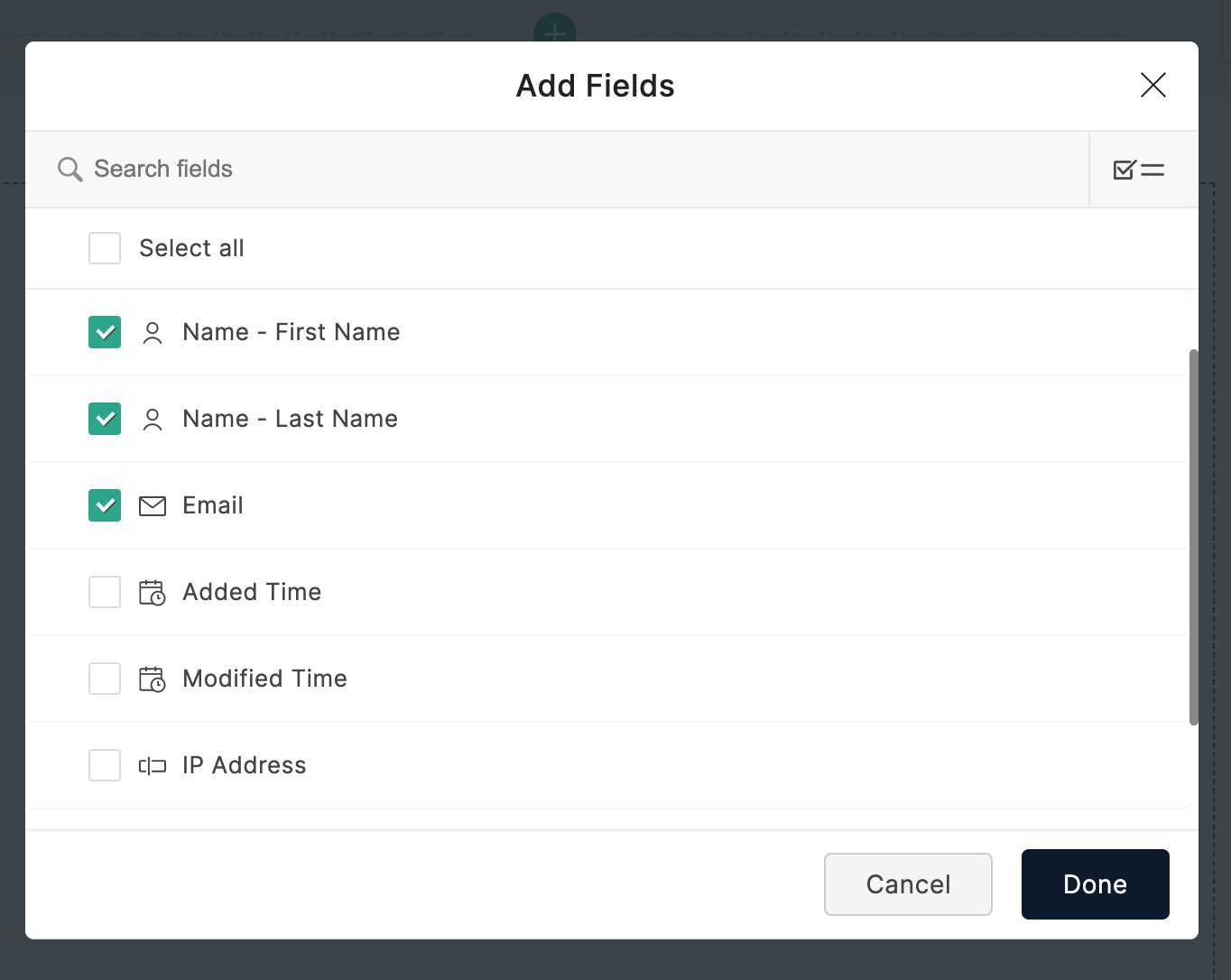Click the calendar-clock icon beside Added Time
1231x980 pixels.
click(x=153, y=593)
